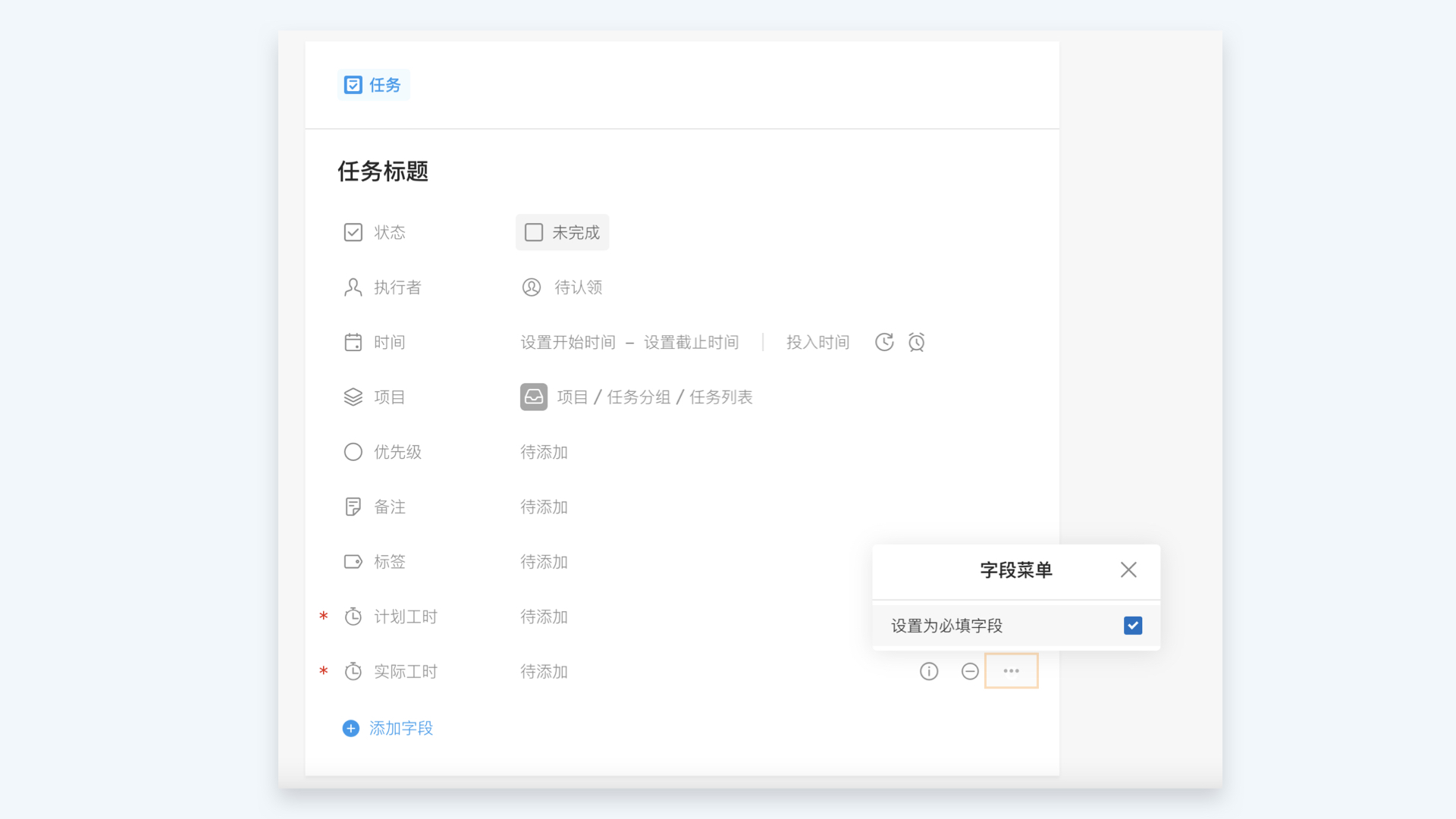The image size is (1456, 819).
Task: Click the assignee avatar icon beside 待认领
Action: click(532, 287)
